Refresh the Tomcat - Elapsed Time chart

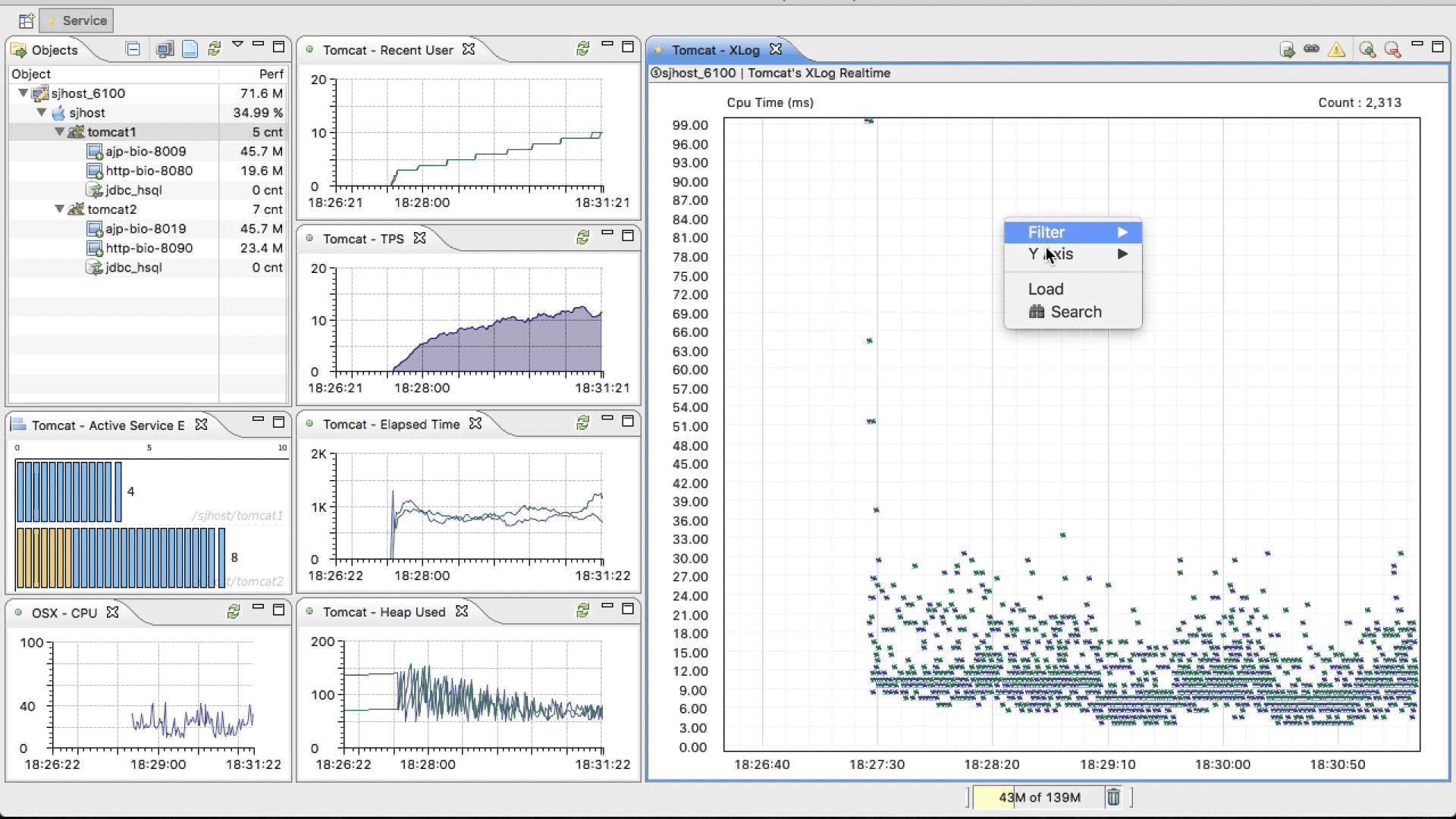coord(582,423)
